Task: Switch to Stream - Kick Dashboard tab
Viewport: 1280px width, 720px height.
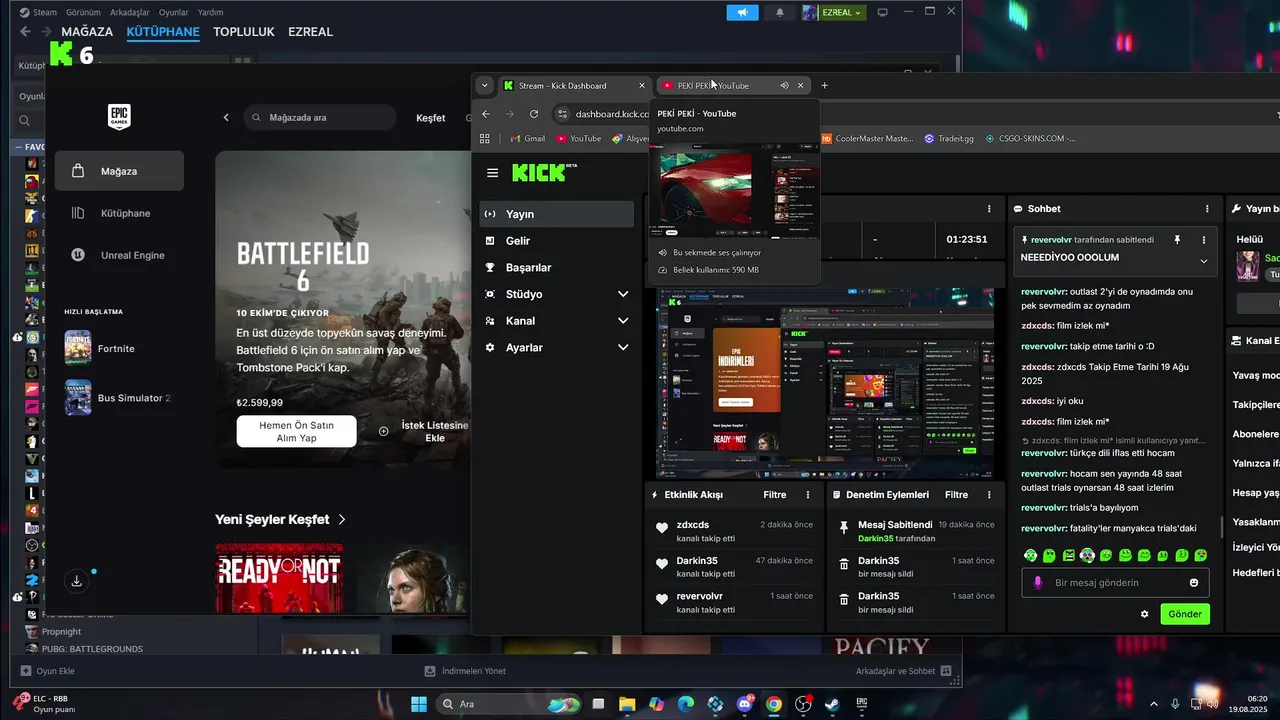Action: (x=574, y=86)
